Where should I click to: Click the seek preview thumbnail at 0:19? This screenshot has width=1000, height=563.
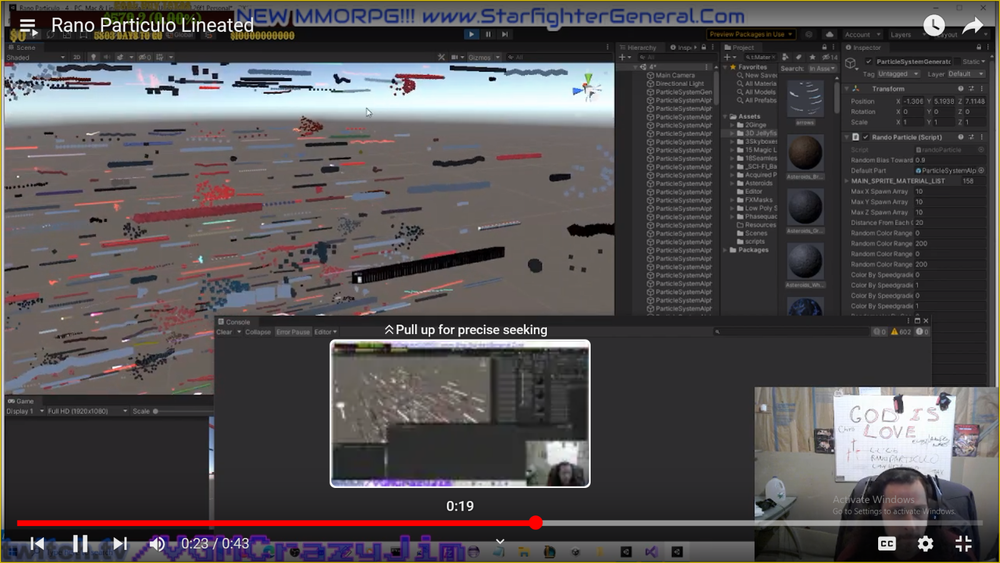(x=460, y=414)
